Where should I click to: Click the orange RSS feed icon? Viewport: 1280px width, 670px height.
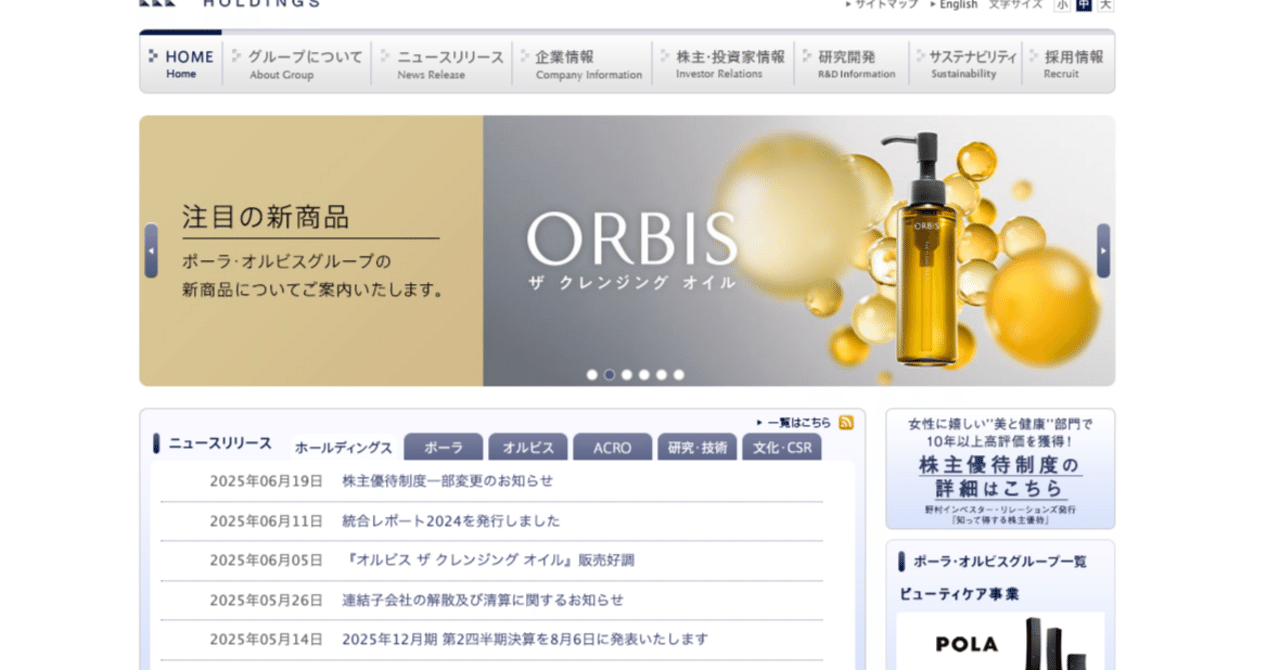(847, 422)
